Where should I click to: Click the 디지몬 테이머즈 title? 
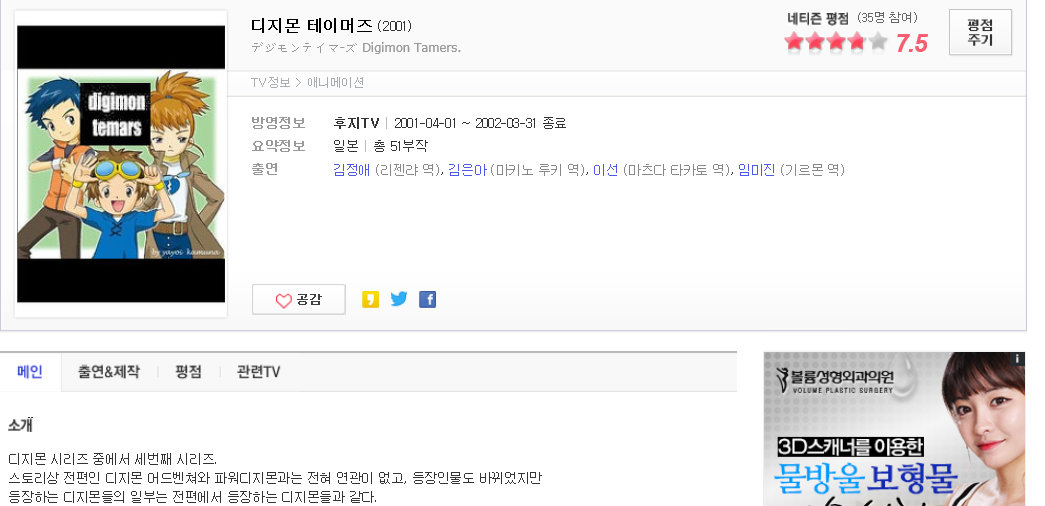(312, 26)
